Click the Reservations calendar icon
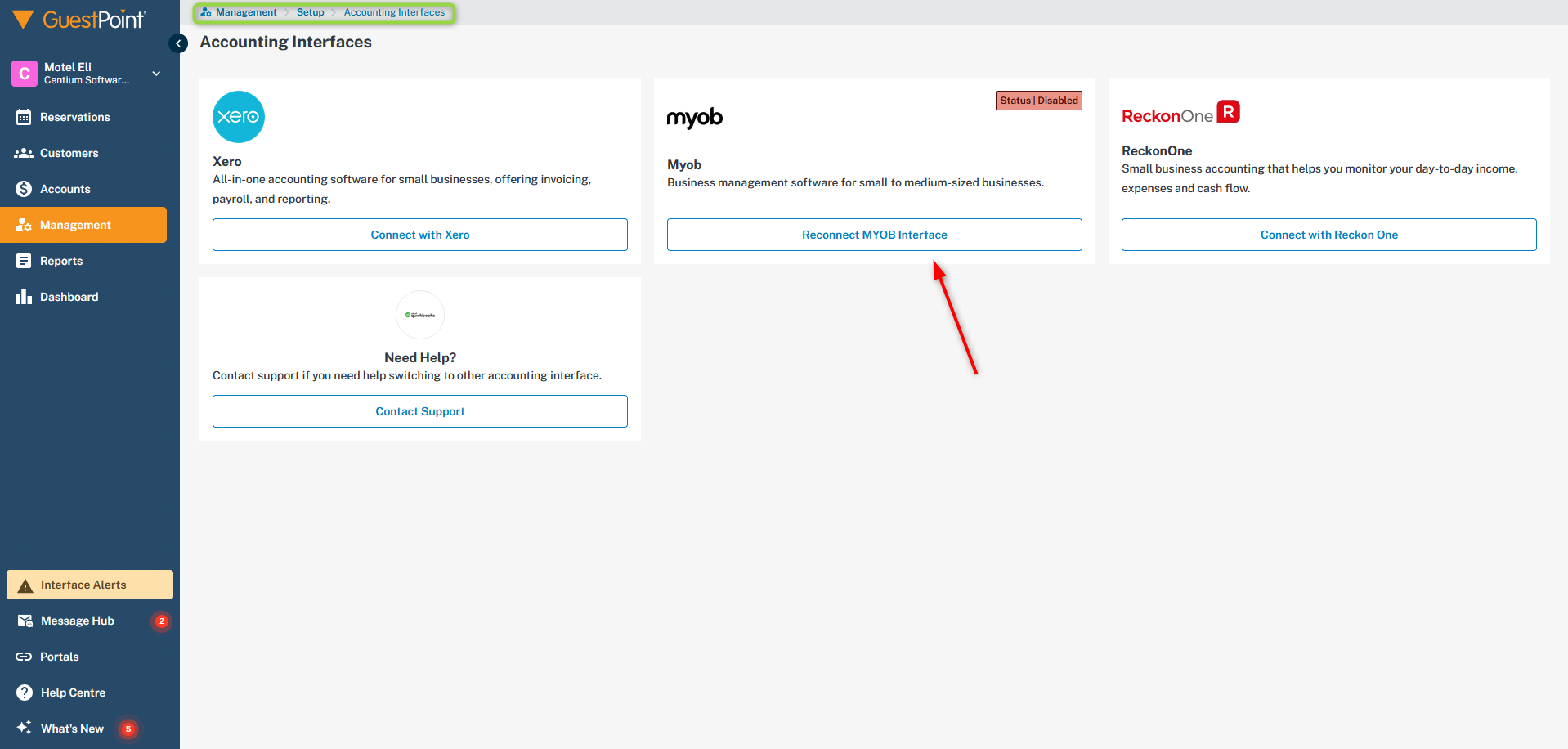 (x=24, y=117)
